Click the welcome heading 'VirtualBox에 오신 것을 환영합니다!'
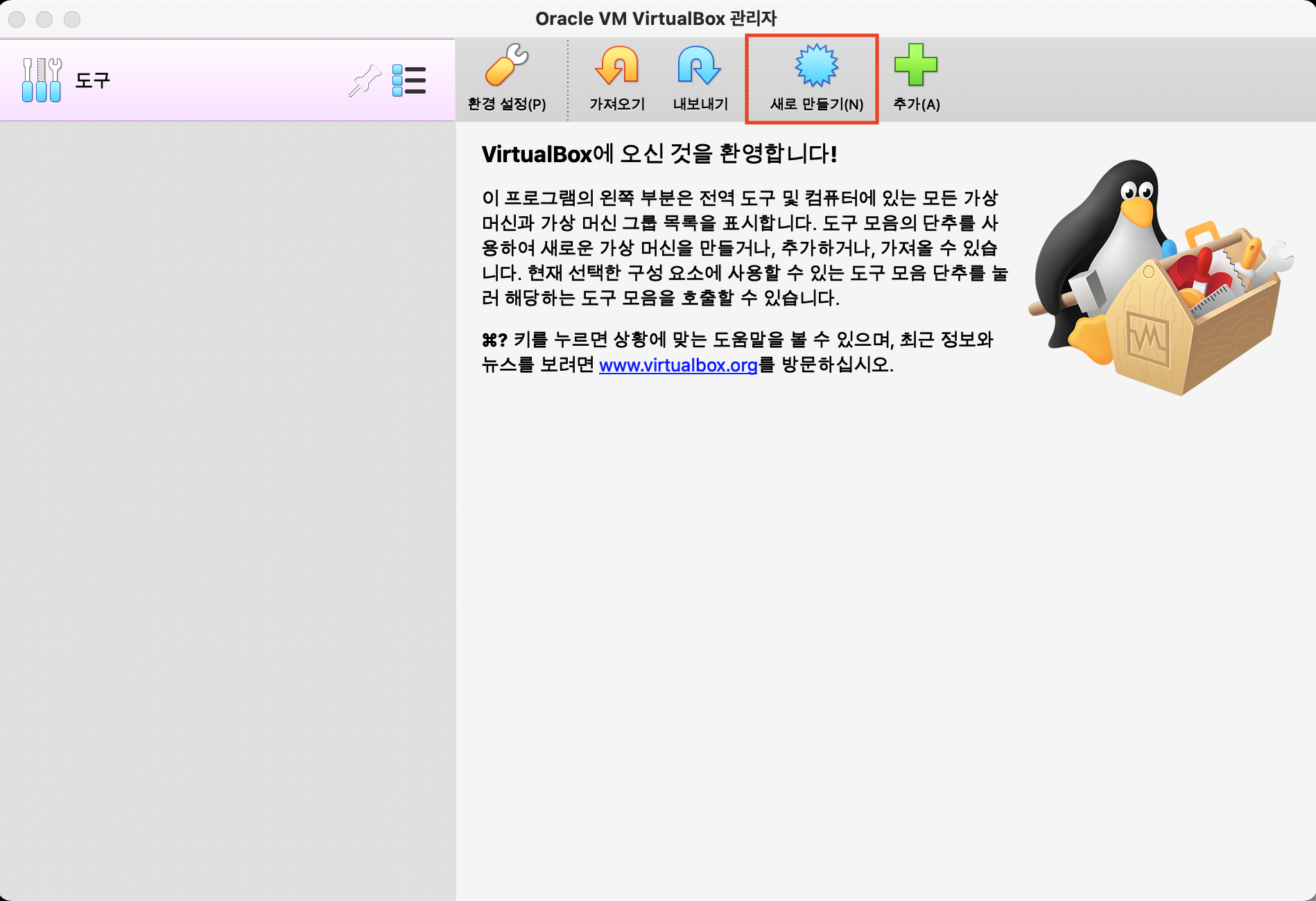 pyautogui.click(x=659, y=154)
